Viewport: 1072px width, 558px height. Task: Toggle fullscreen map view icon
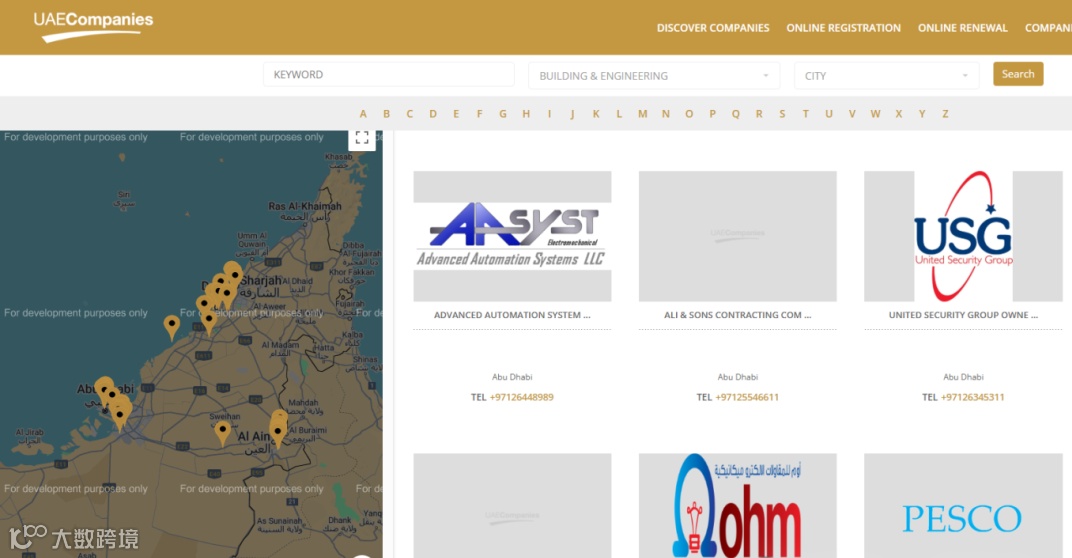tap(362, 137)
